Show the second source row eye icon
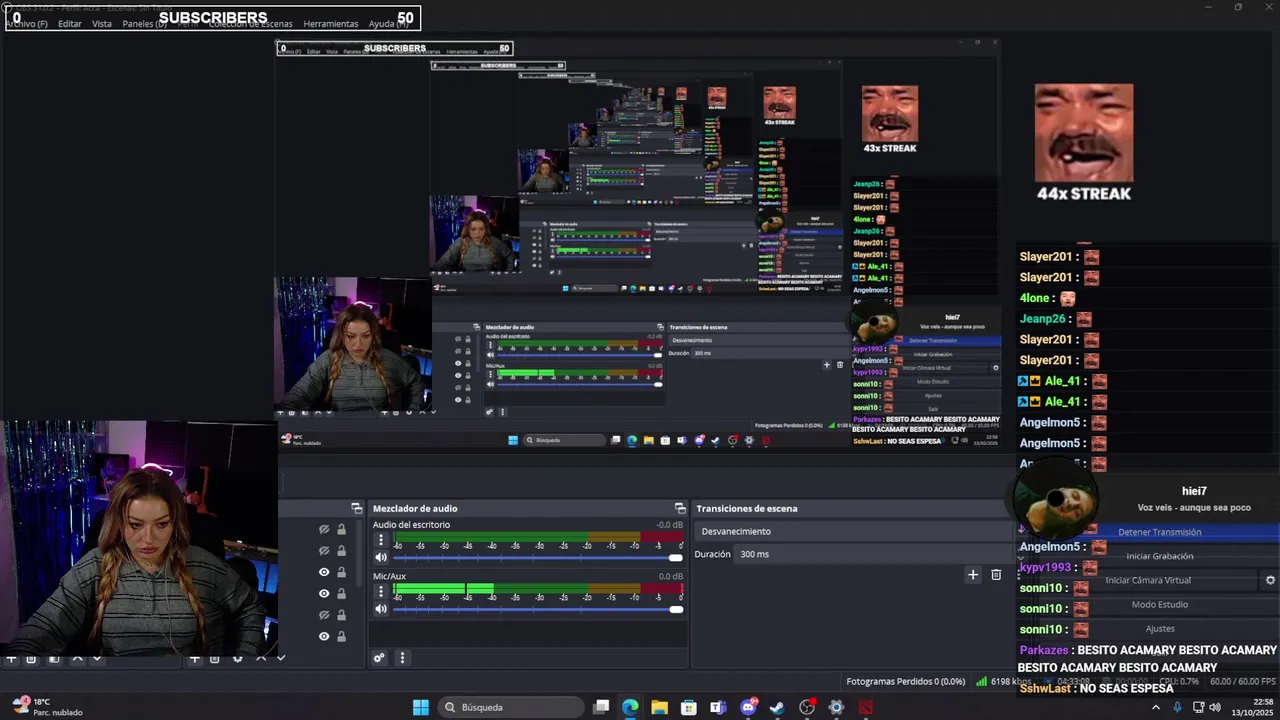1280x720 pixels. (x=324, y=550)
